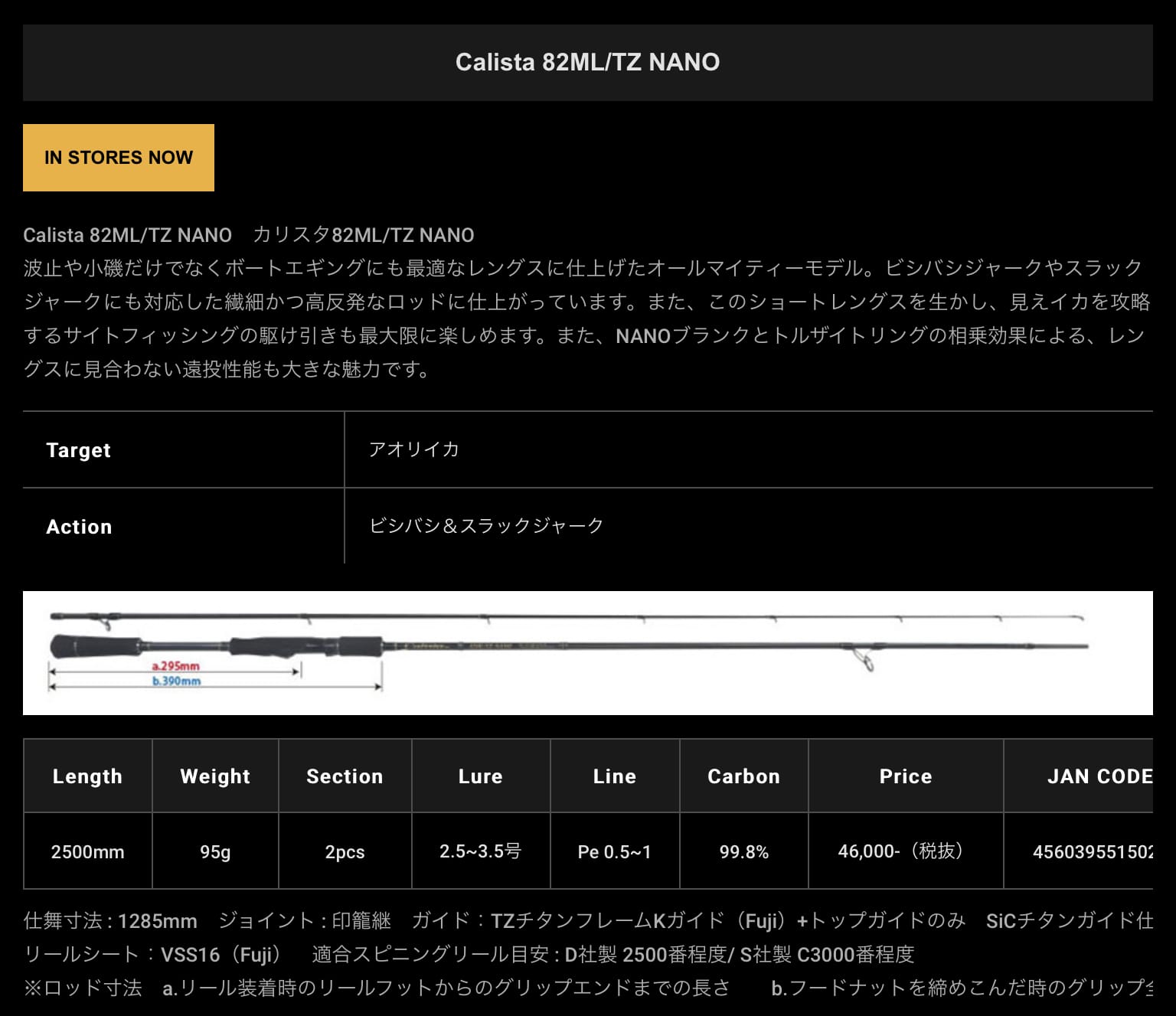Click the Line column header

(614, 776)
